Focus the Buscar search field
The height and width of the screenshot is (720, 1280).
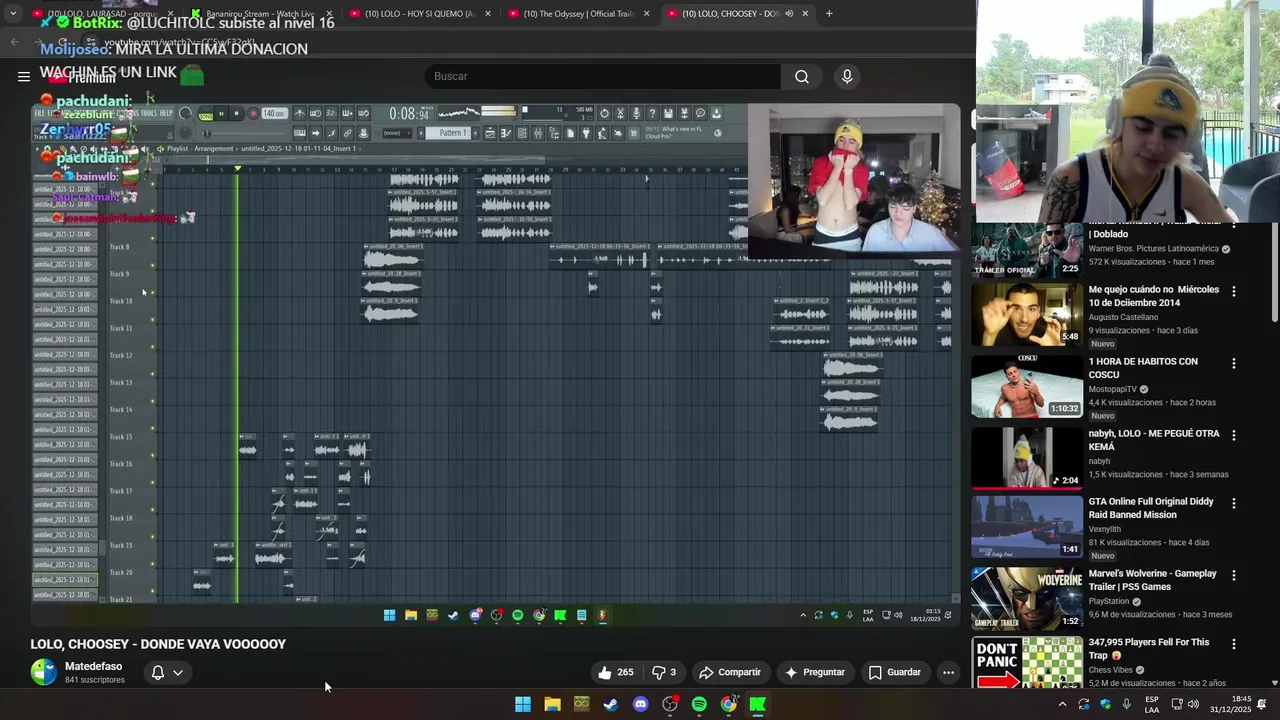pos(604,76)
